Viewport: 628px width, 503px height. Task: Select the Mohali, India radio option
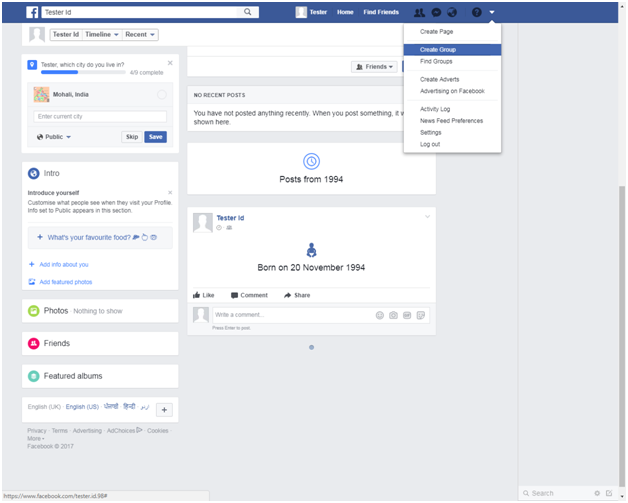(x=162, y=95)
